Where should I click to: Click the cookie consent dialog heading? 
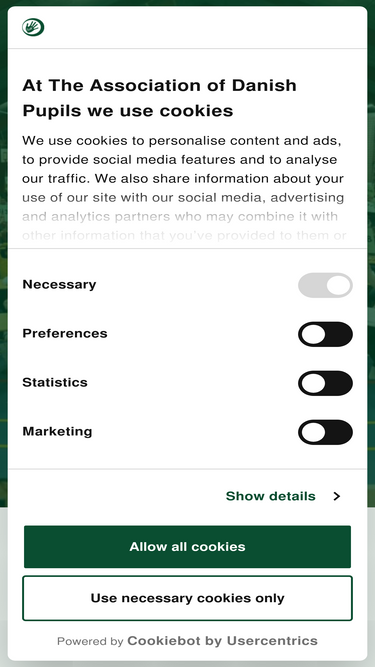pos(159,98)
